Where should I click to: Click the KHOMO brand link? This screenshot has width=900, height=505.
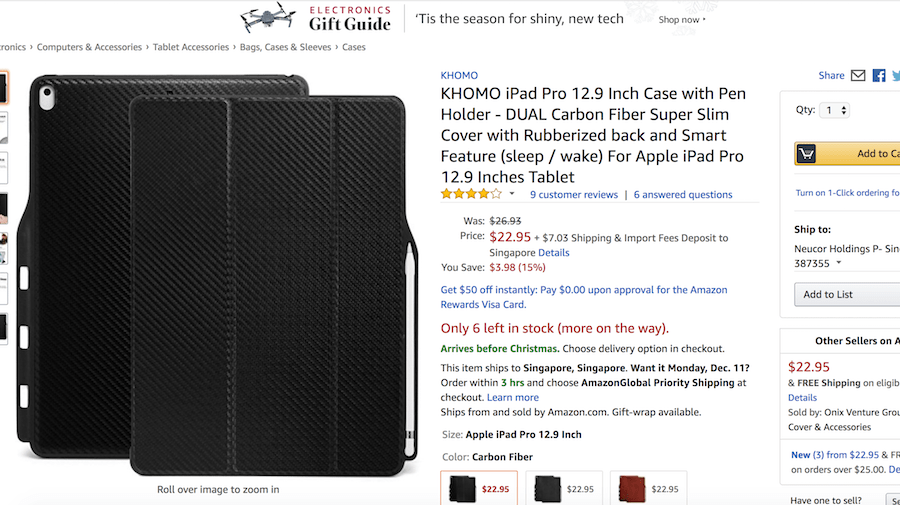click(459, 75)
